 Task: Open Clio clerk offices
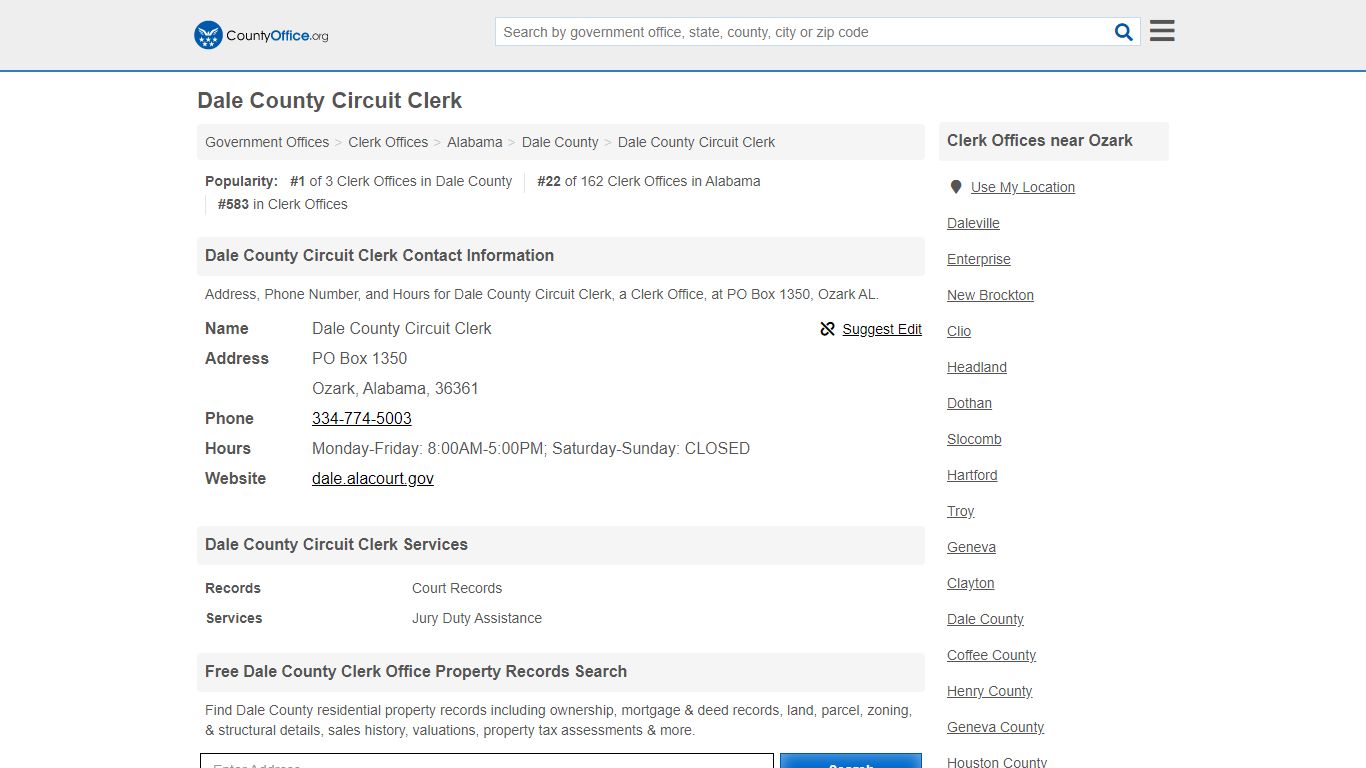[x=959, y=331]
